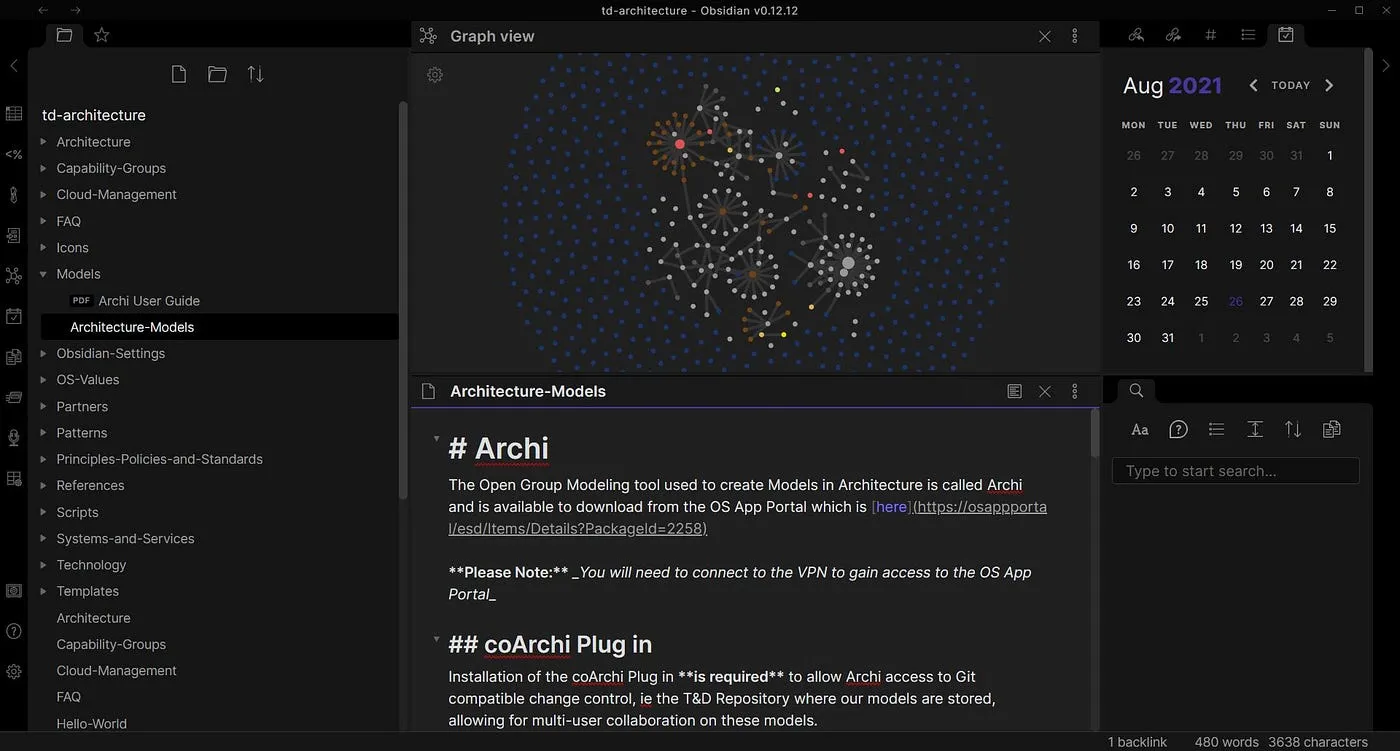The height and width of the screenshot is (751, 1400).
Task: Open the tags pane hash icon
Action: tap(1210, 35)
